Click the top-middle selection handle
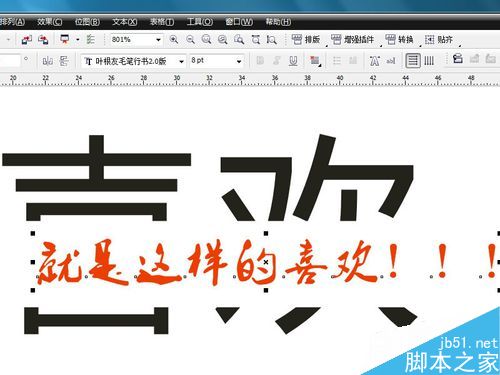This screenshot has width=500, height=375. 266,234
